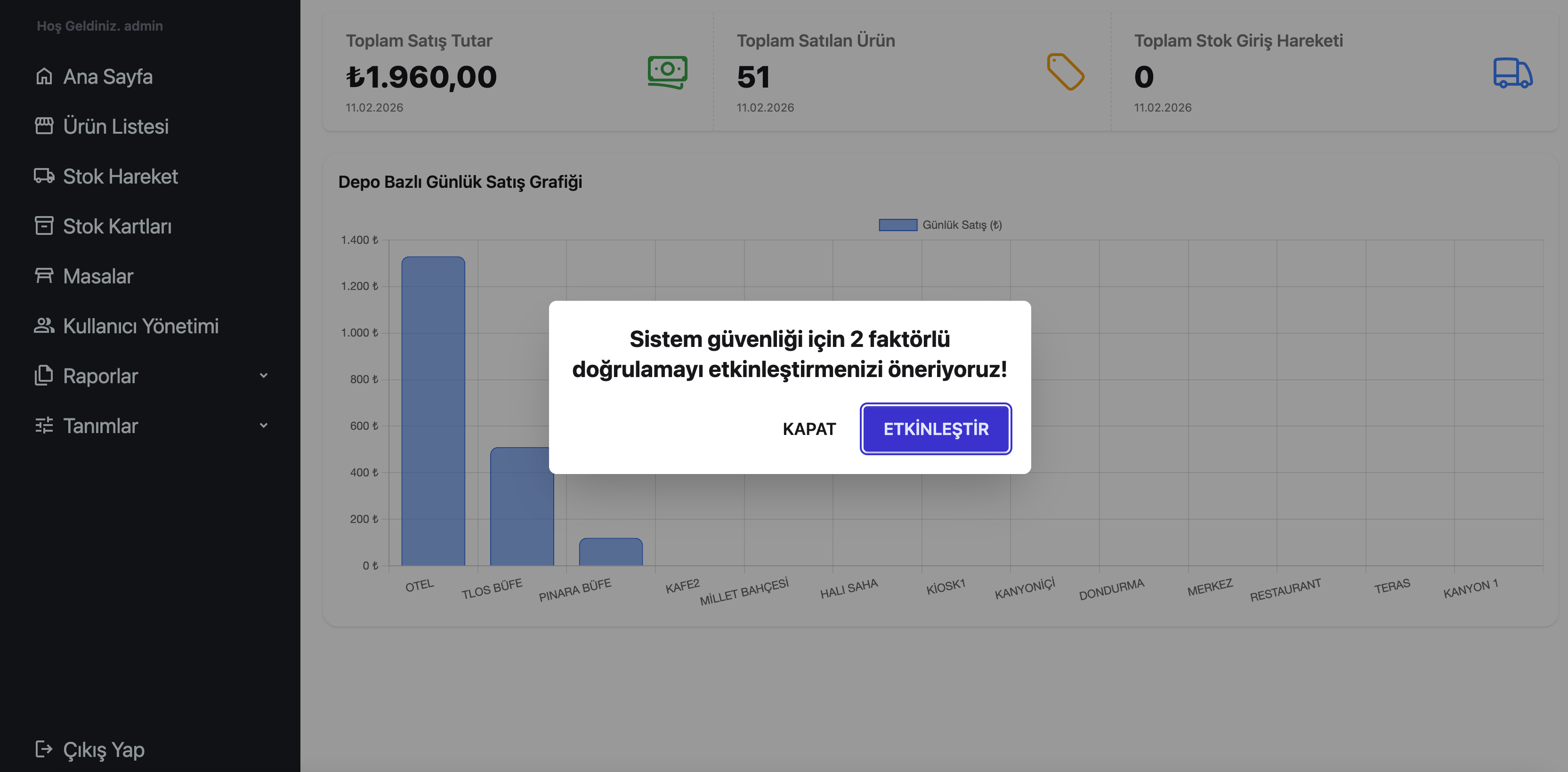Expand the Tanımlar menu chevron
The image size is (1568, 772).
(264, 425)
